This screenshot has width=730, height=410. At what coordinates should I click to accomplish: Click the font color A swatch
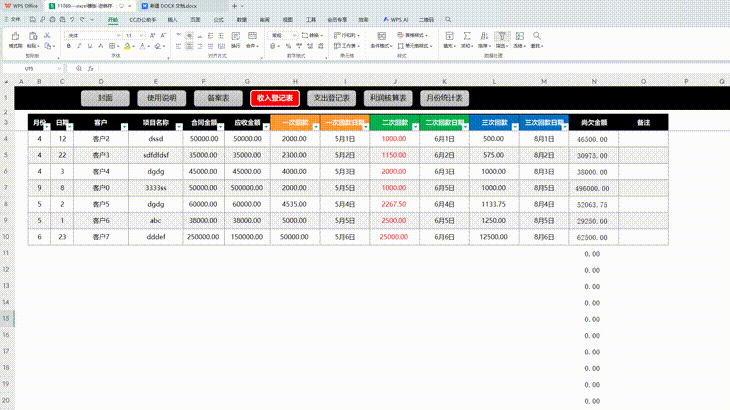pyautogui.click(x=142, y=46)
